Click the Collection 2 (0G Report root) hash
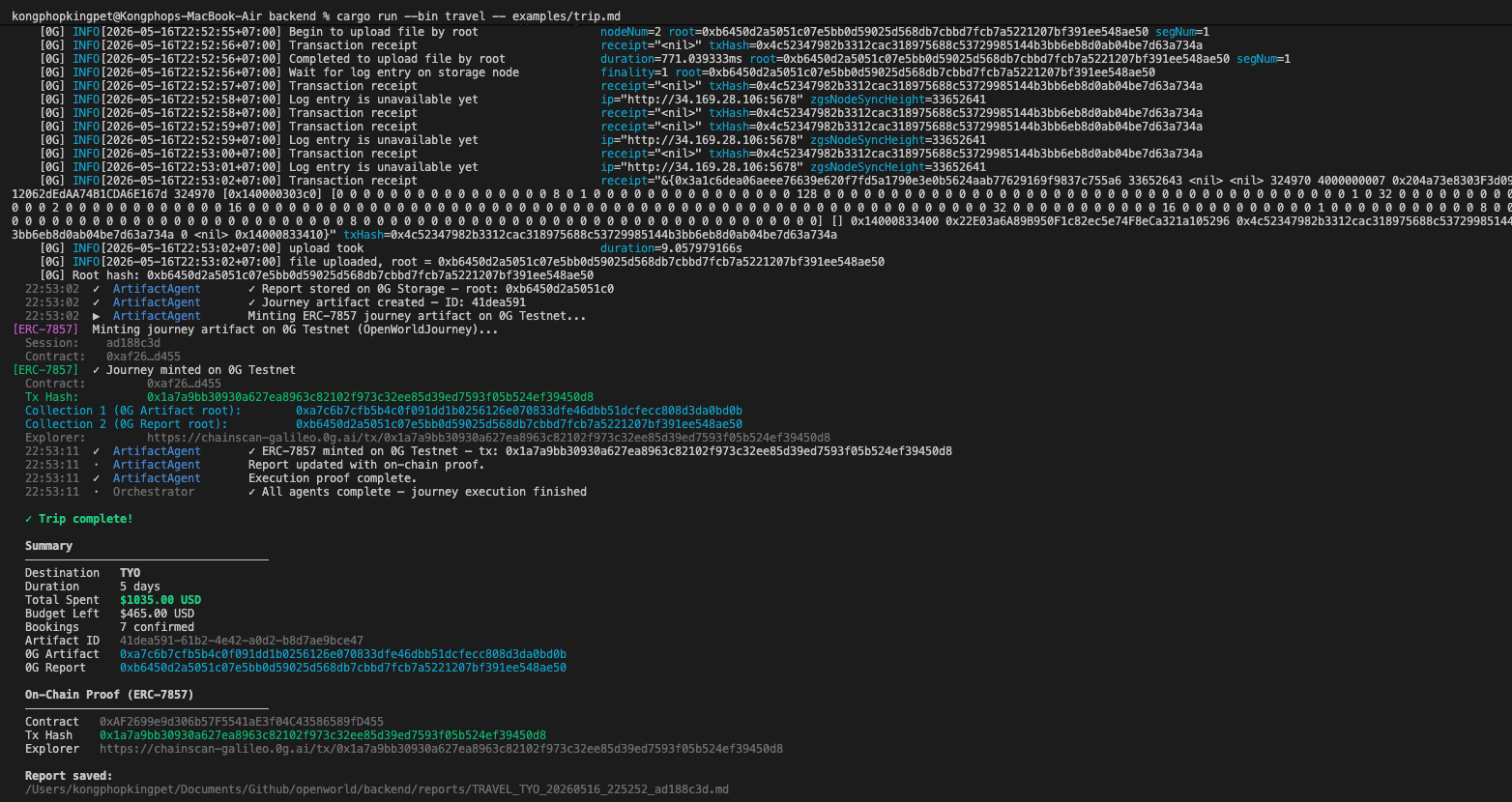 [519, 424]
